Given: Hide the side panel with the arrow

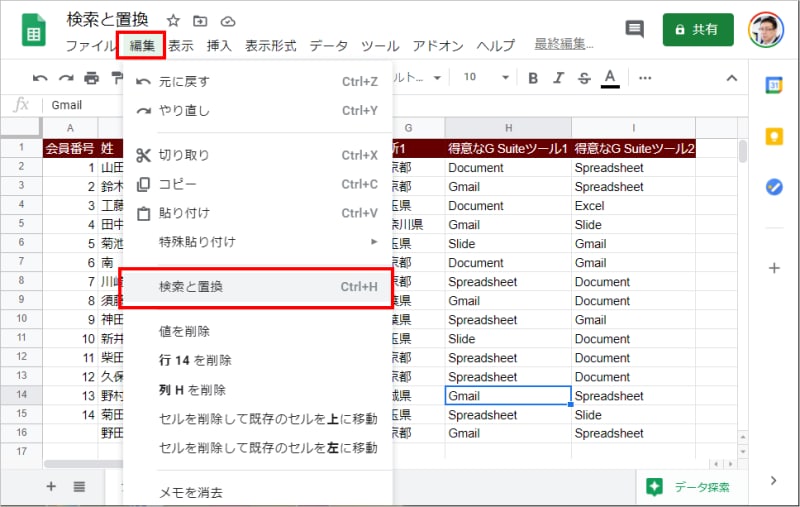Looking at the screenshot, I should pos(773,480).
